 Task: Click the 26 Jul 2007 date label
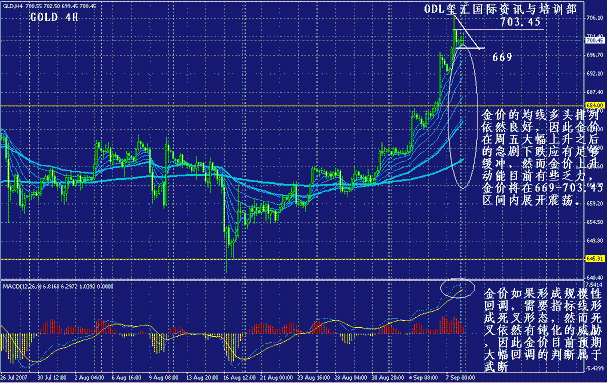(14, 378)
